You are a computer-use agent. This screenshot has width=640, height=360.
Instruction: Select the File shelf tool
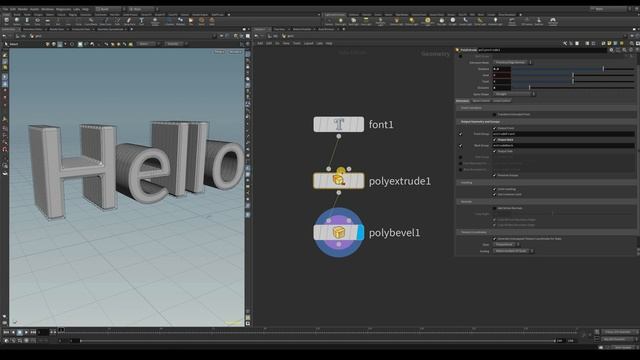click(x=191, y=21)
